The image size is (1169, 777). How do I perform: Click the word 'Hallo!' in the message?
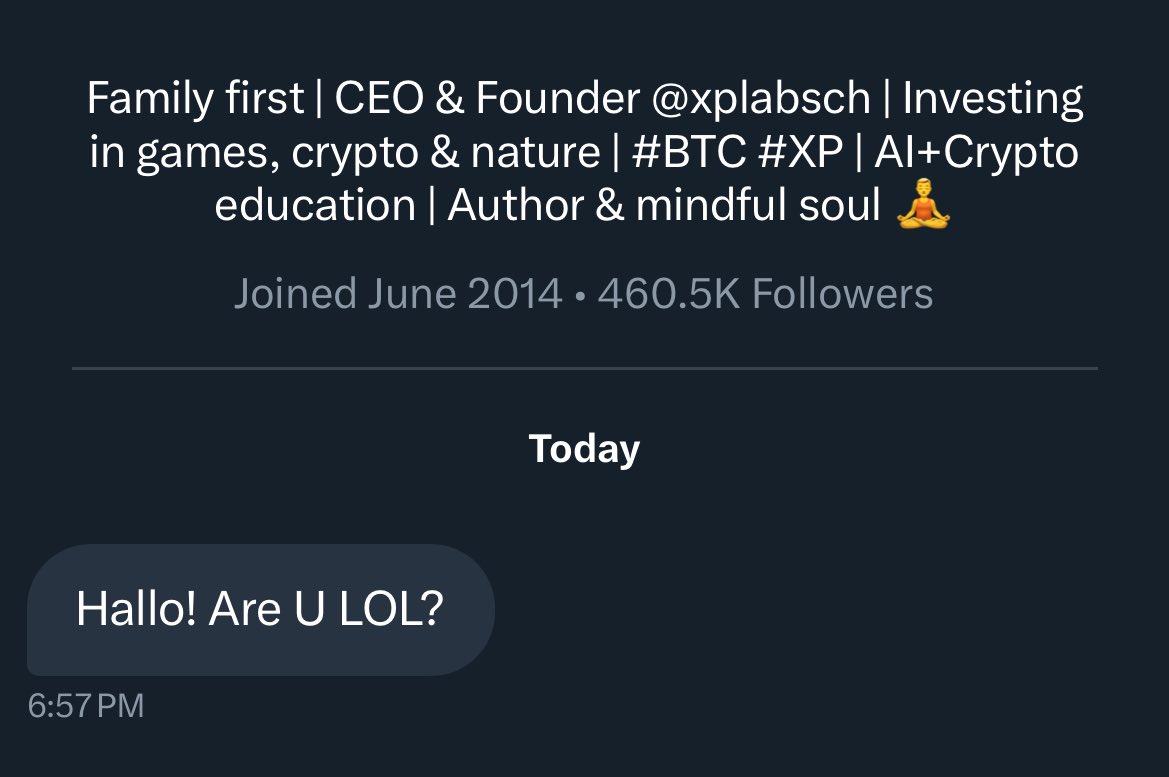[136, 608]
